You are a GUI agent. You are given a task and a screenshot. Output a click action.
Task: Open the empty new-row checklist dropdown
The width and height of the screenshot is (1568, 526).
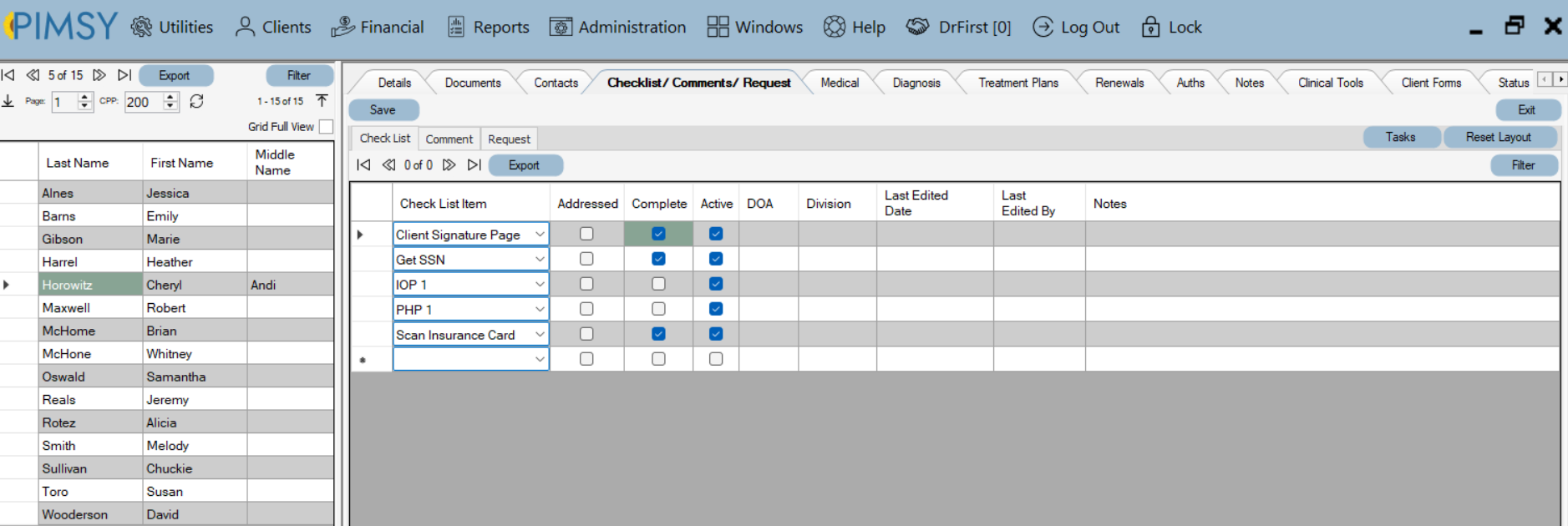(540, 359)
